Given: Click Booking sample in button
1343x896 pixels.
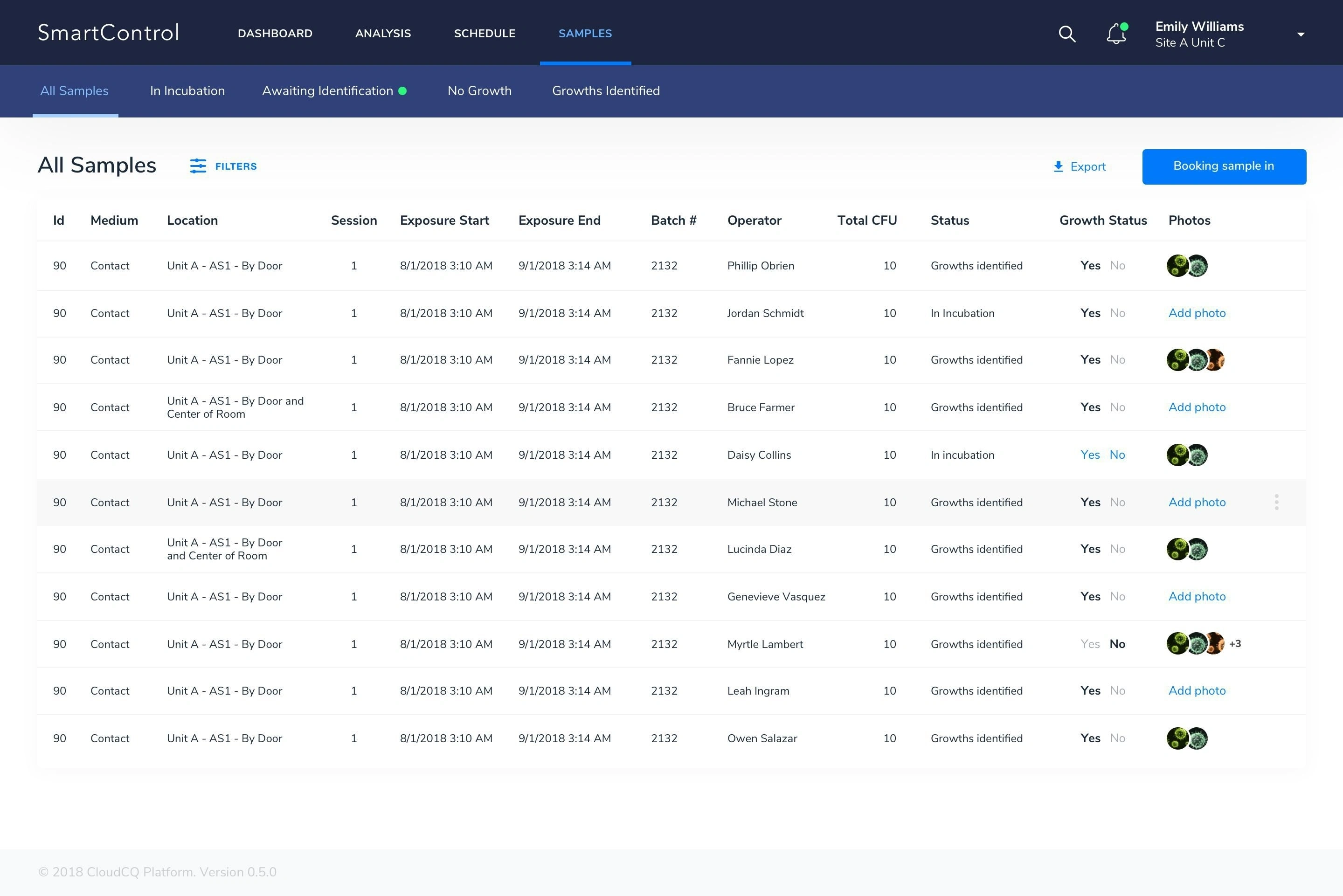Looking at the screenshot, I should pos(1224,166).
